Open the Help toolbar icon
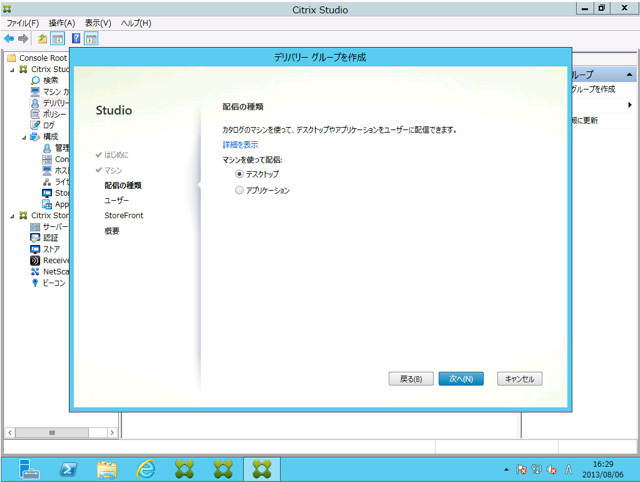The height and width of the screenshot is (482, 640). [76, 38]
